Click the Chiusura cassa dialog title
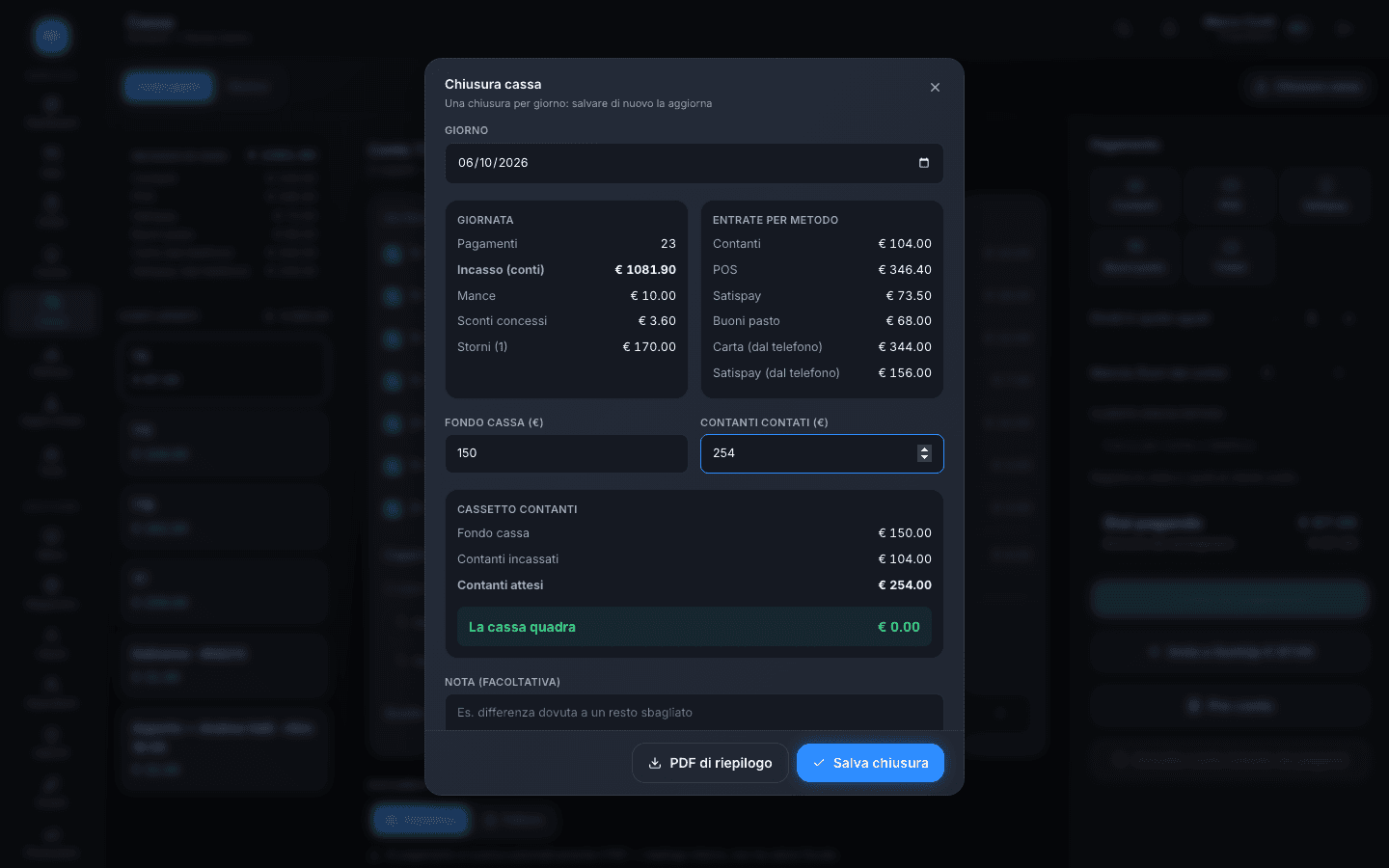Viewport: 1389px width, 868px height. [493, 85]
